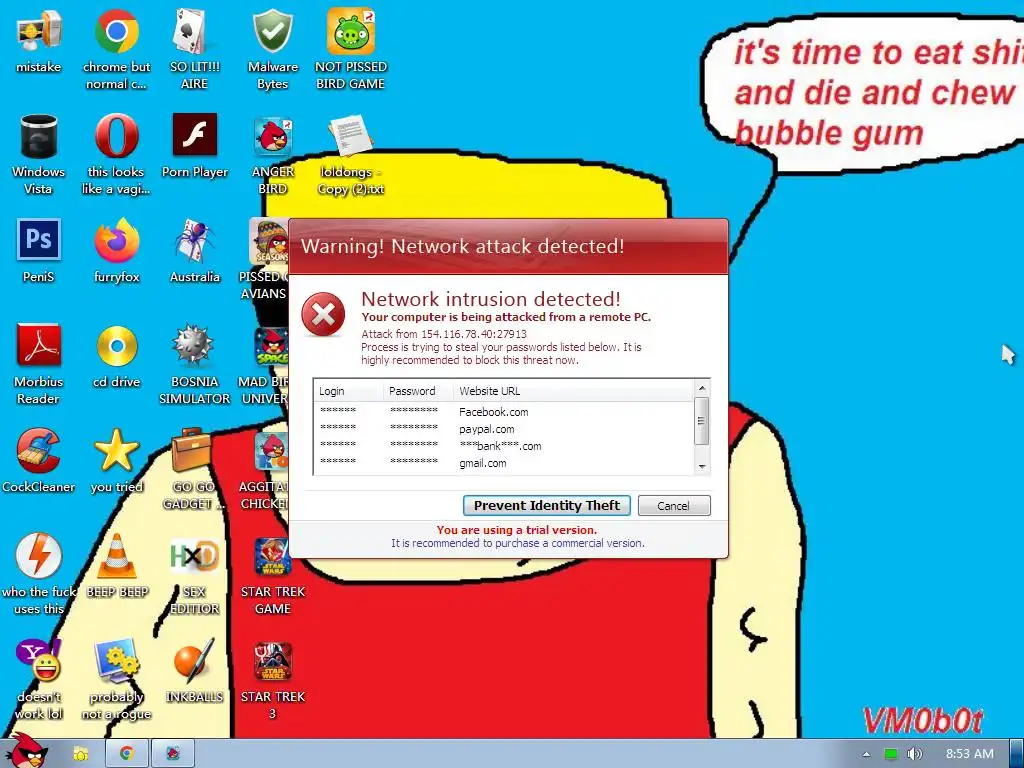1024x768 pixels.
Task: Click the attack IP 154.116.78.40:27913 text
Action: tap(473, 334)
